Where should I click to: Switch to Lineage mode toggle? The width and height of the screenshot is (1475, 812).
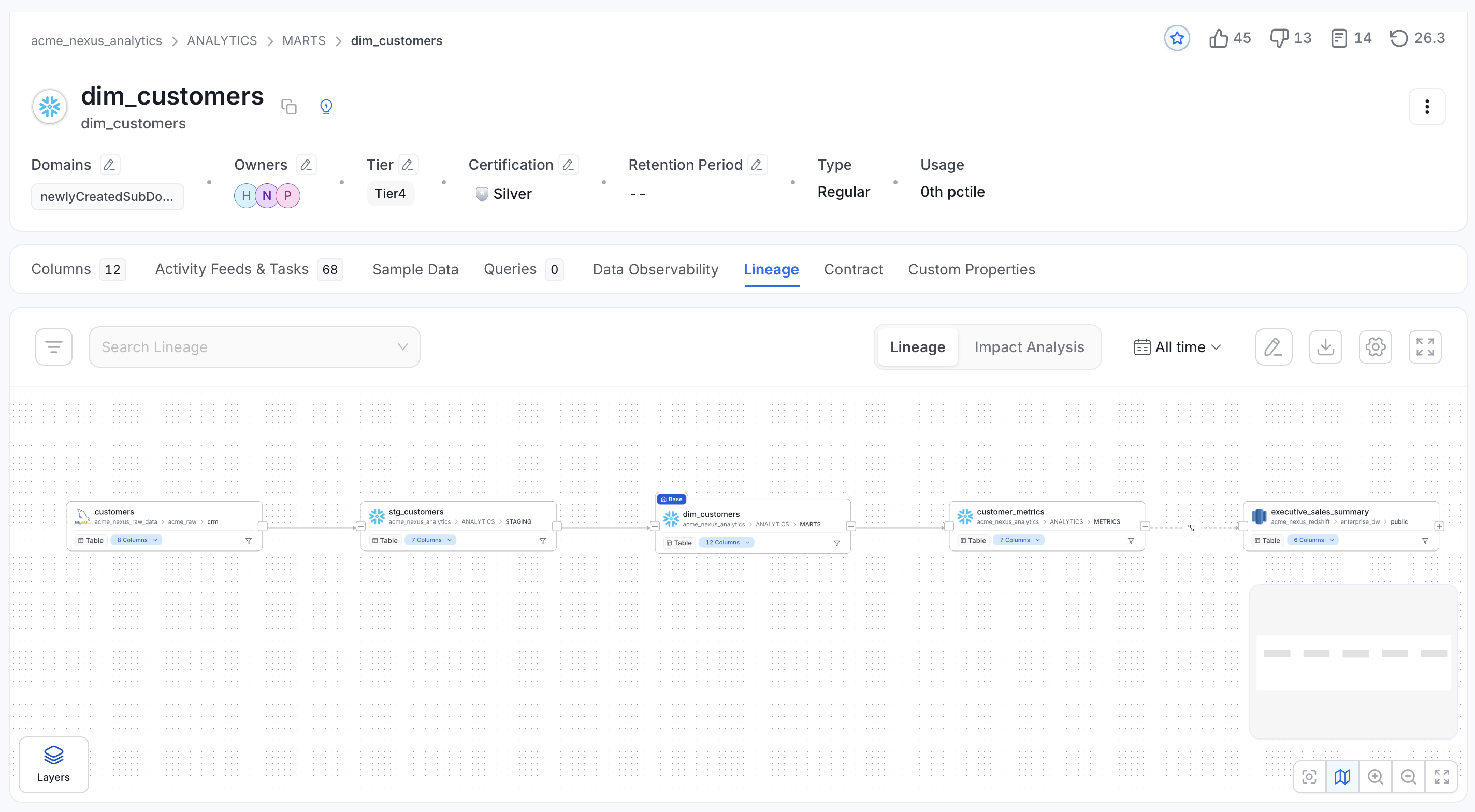click(x=917, y=347)
